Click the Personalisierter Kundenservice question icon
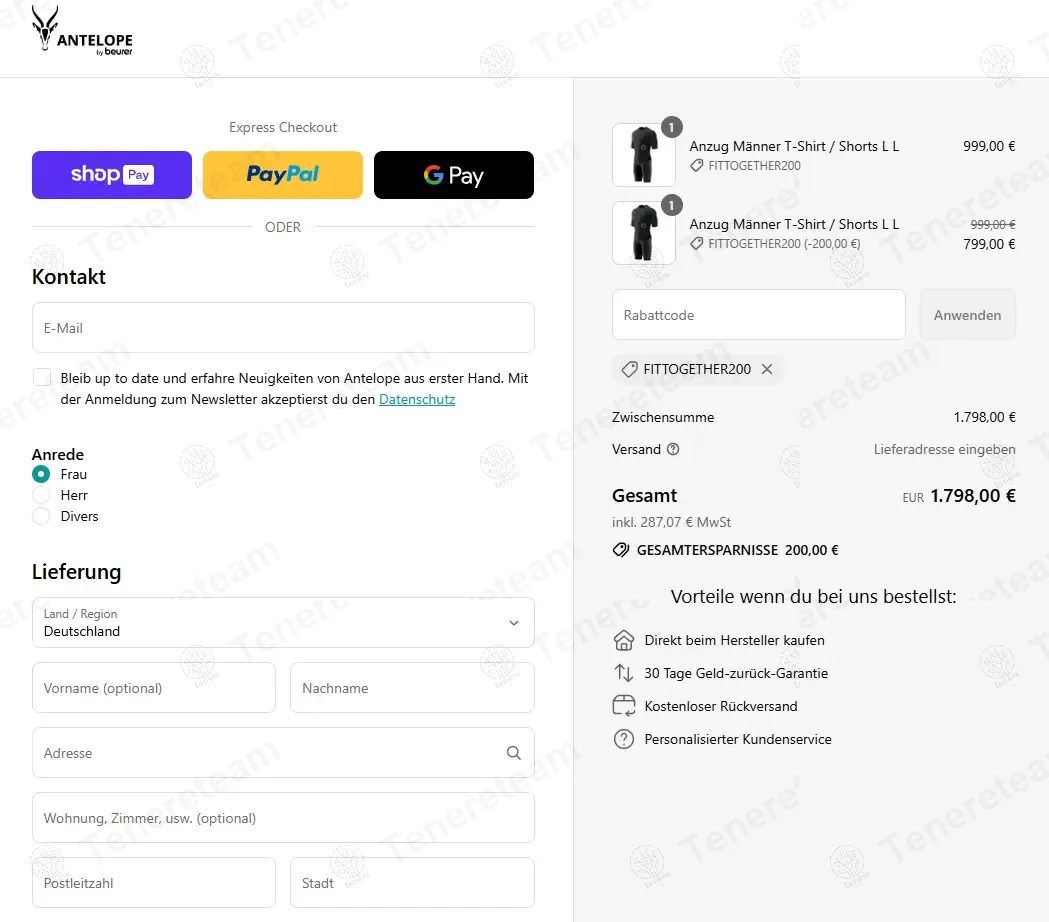This screenshot has width=1049, height=922. pos(624,739)
